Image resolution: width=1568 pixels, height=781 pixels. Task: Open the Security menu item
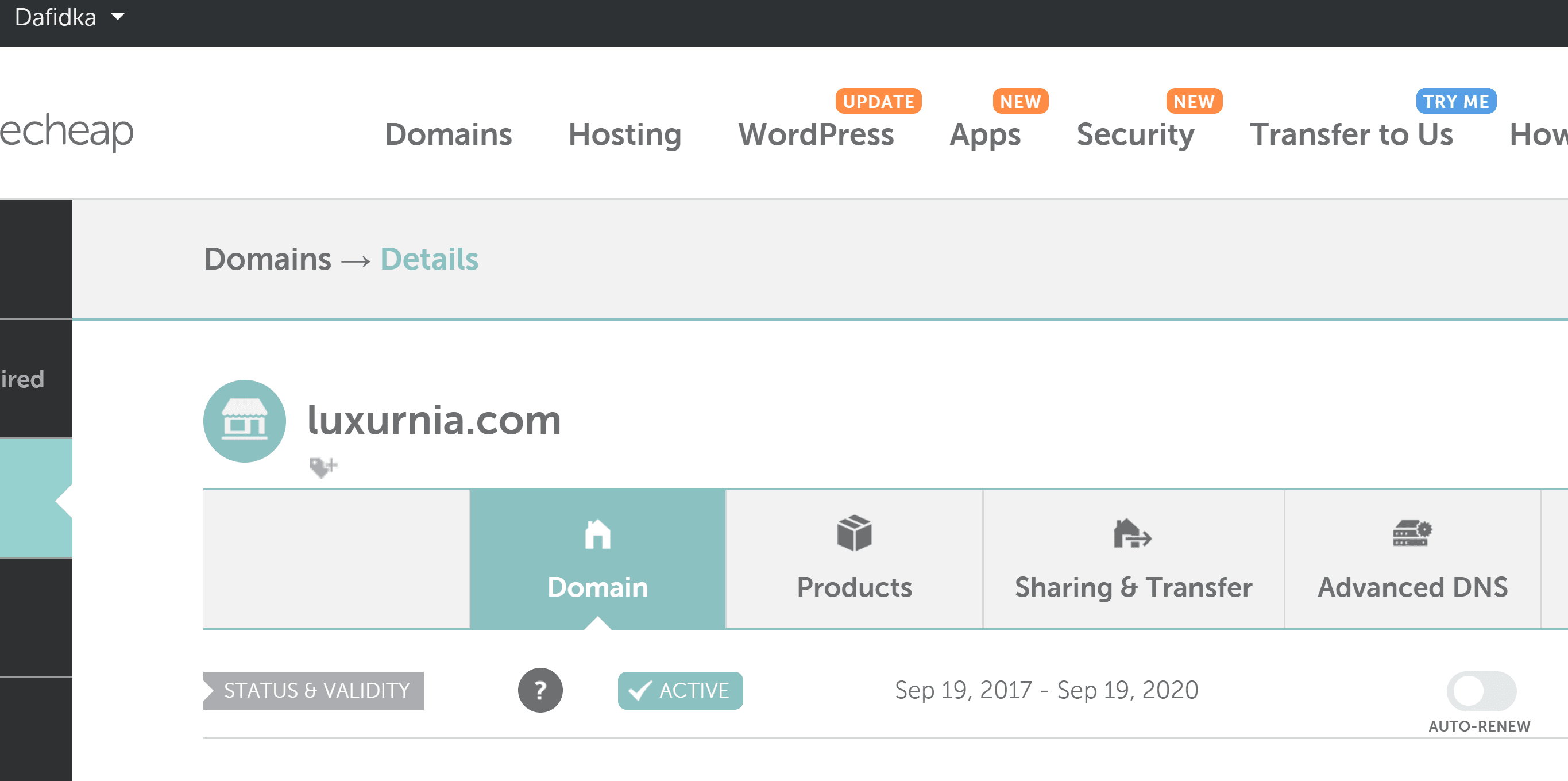1135,134
